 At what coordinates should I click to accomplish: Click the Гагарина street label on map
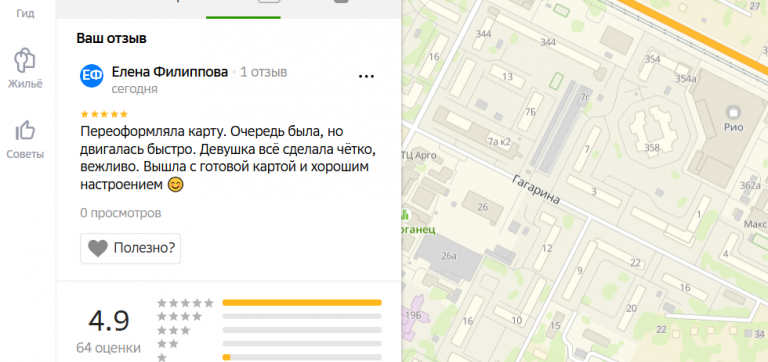tap(536, 190)
